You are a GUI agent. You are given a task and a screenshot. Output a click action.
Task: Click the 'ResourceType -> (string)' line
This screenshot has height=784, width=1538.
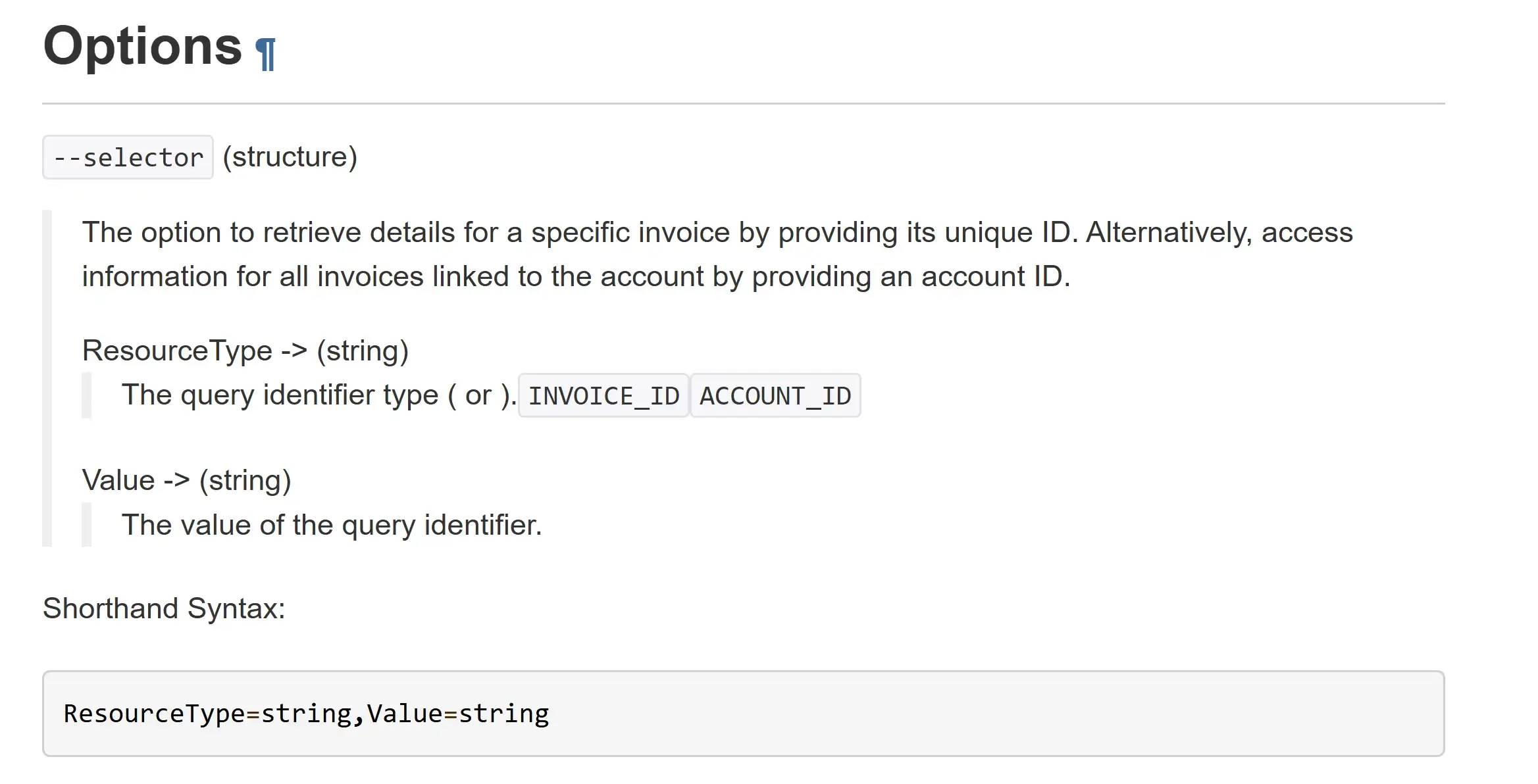point(245,351)
